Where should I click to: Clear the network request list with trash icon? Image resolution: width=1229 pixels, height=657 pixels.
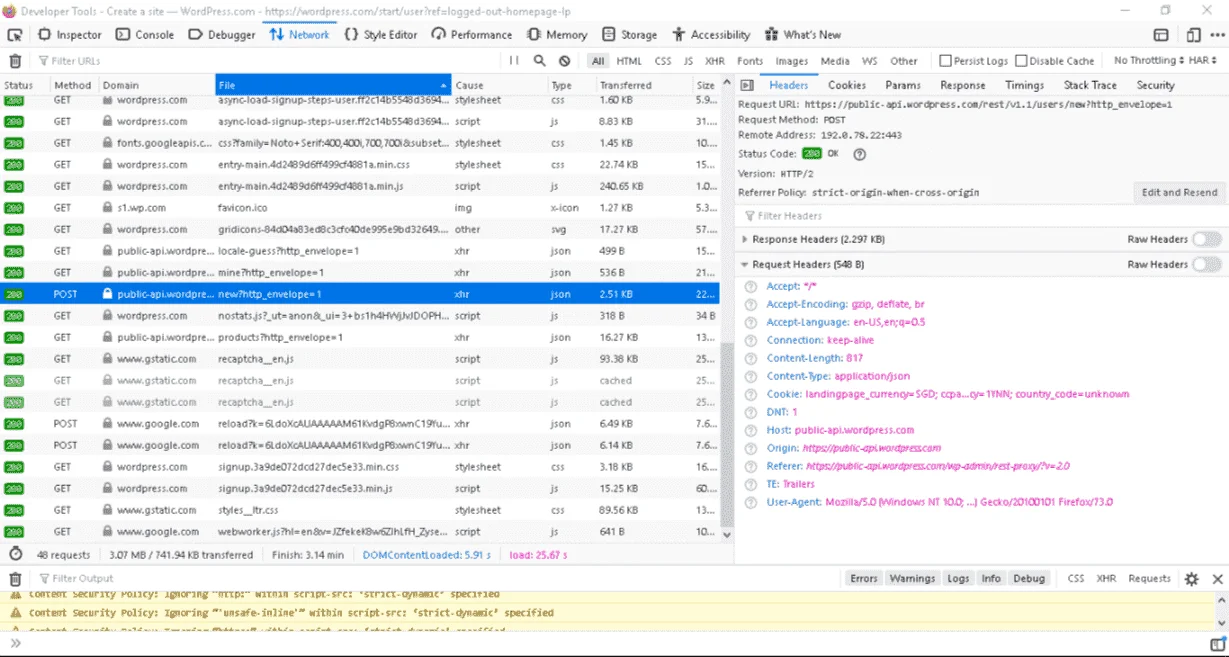15,61
